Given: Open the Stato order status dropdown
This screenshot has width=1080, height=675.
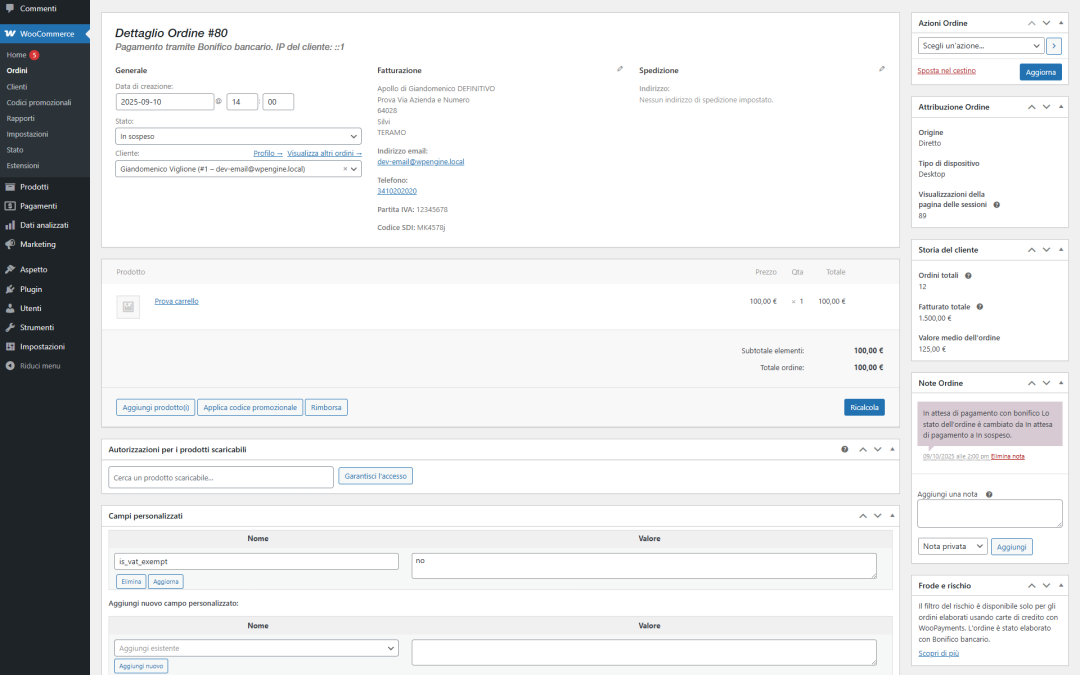Looking at the screenshot, I should coord(238,136).
